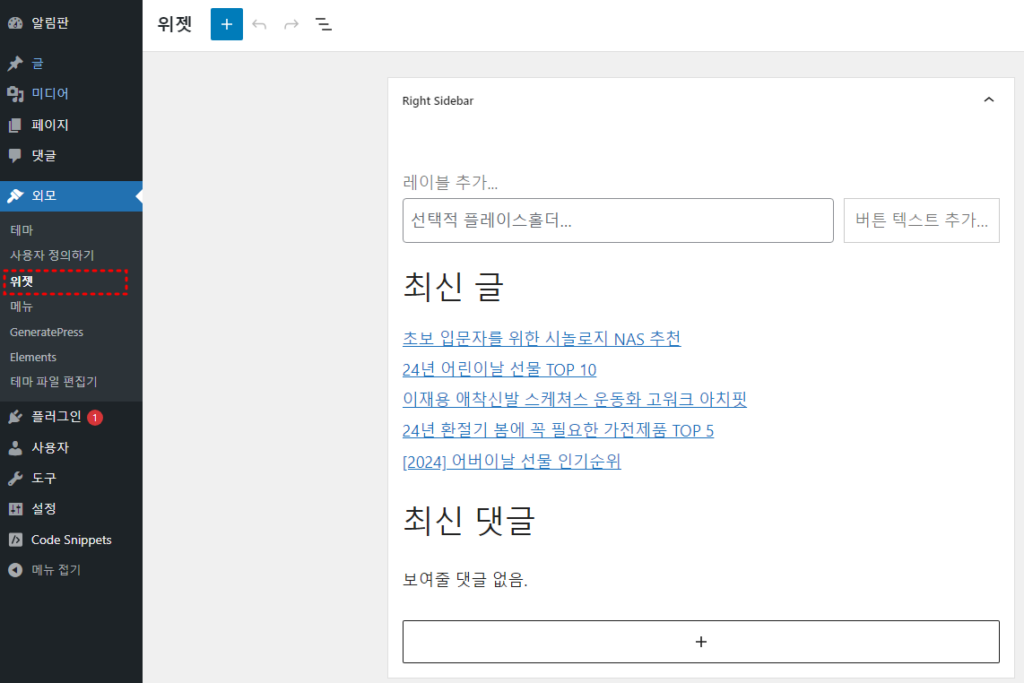Click the pushpin icon for posts
Screen dimensions: 1024x683
pyautogui.click(x=16, y=63)
